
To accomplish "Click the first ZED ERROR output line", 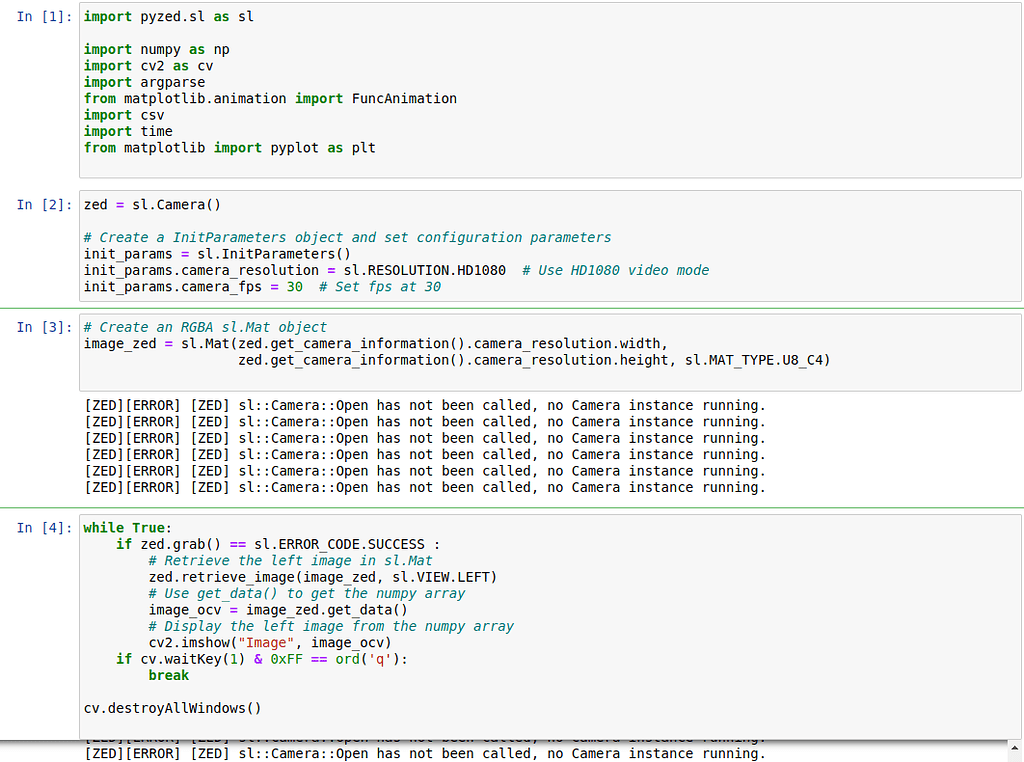I will pyautogui.click(x=424, y=405).
